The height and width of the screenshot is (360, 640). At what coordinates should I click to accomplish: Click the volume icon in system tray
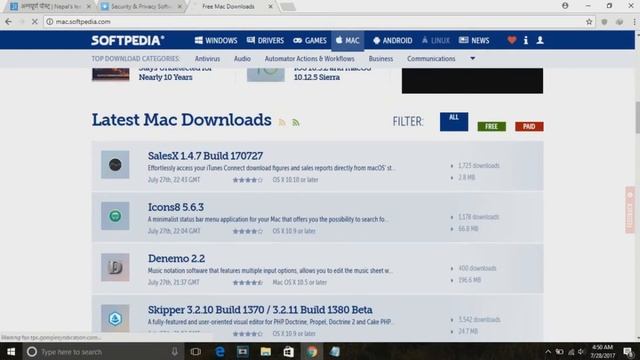[581, 352]
